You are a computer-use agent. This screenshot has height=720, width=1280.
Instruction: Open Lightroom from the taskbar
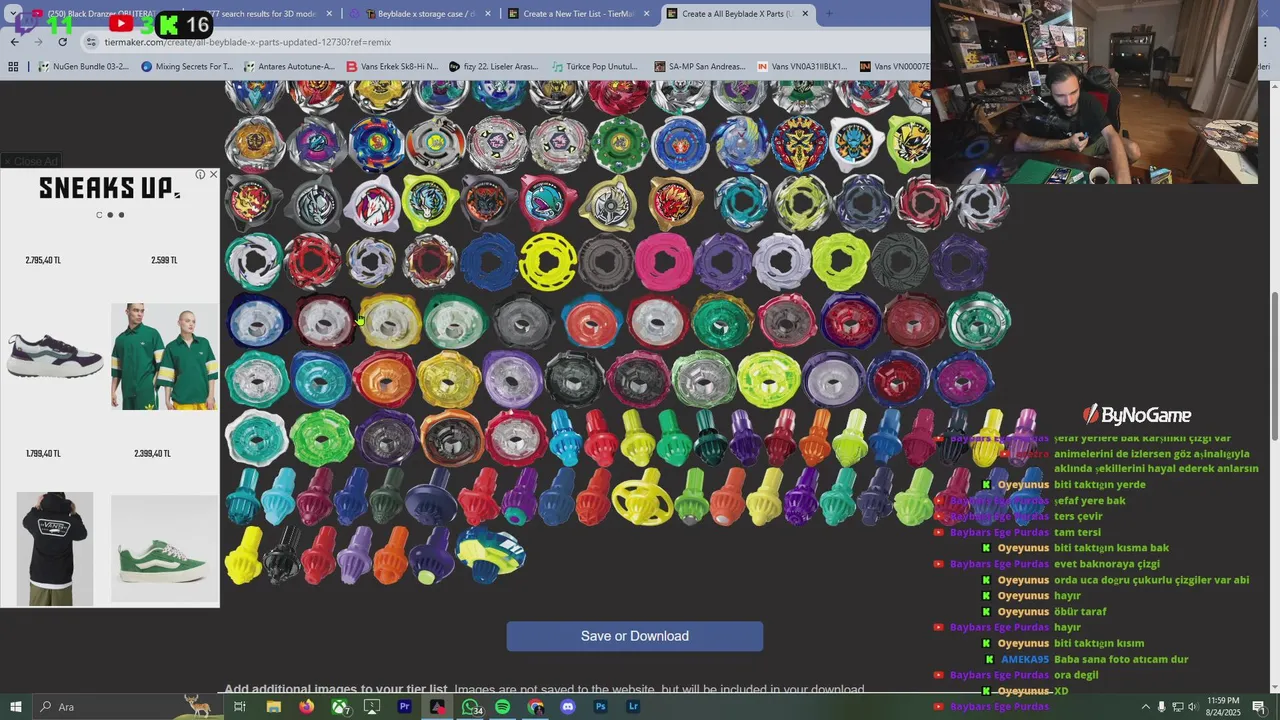pyautogui.click(x=633, y=707)
